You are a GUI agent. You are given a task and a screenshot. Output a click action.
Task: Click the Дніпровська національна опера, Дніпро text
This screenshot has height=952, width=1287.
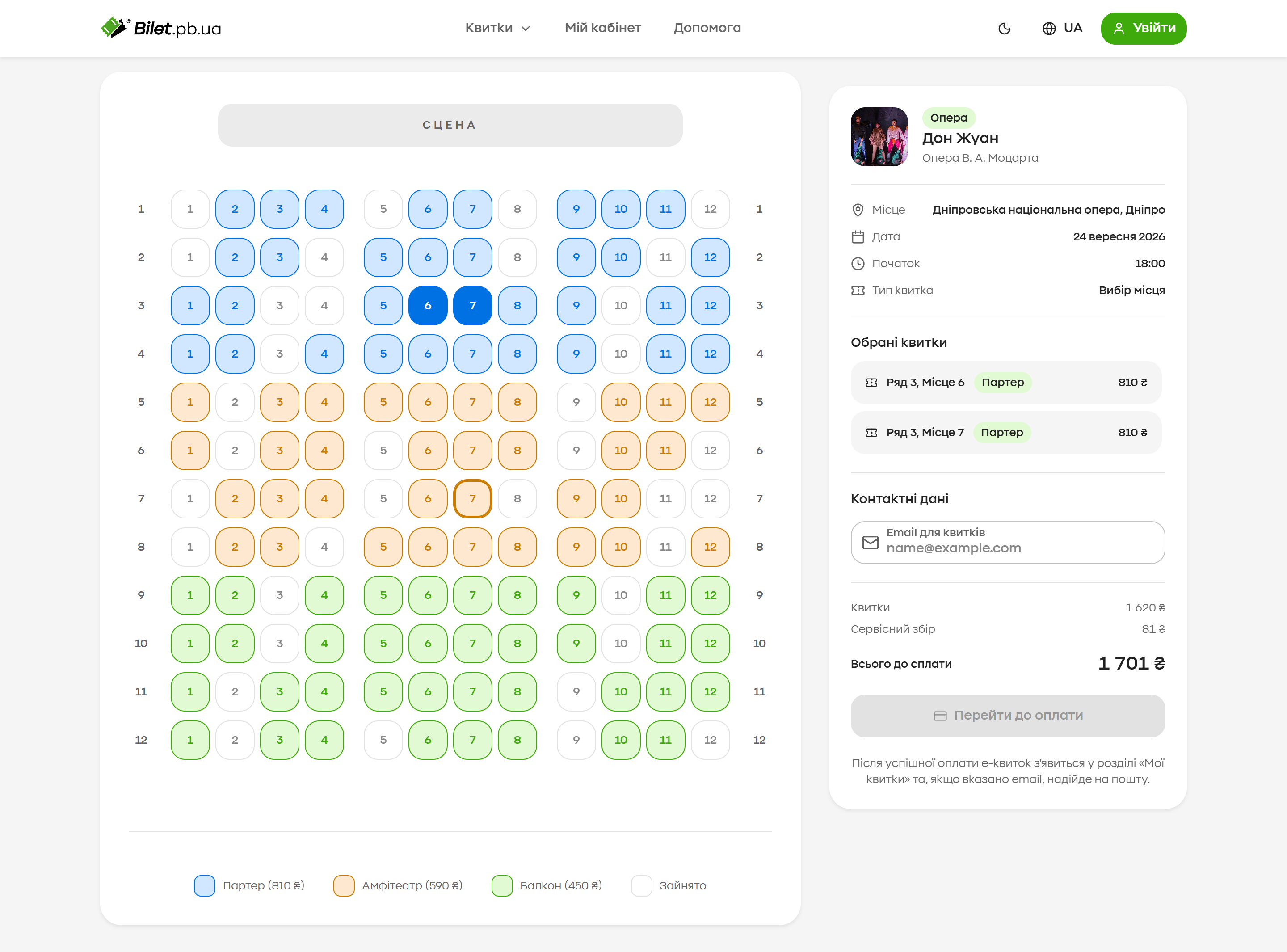(1048, 210)
